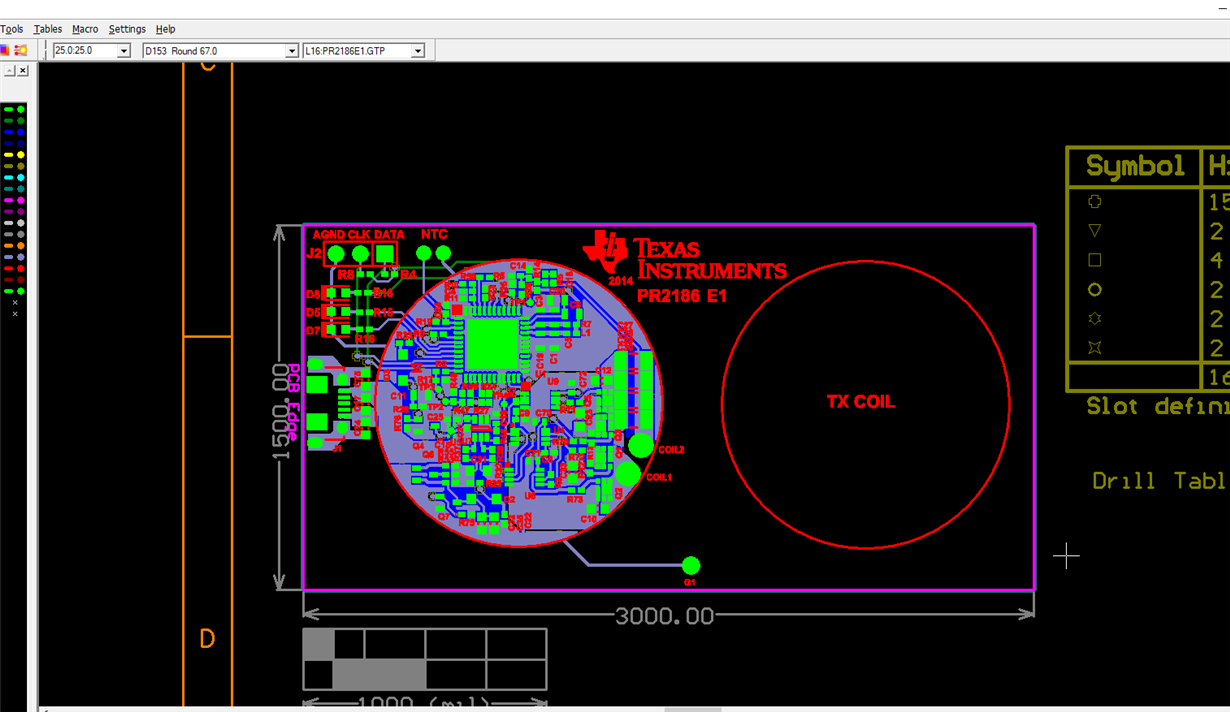1230x712 pixels.
Task: Click the NTC label above test pads
Action: (x=434, y=234)
